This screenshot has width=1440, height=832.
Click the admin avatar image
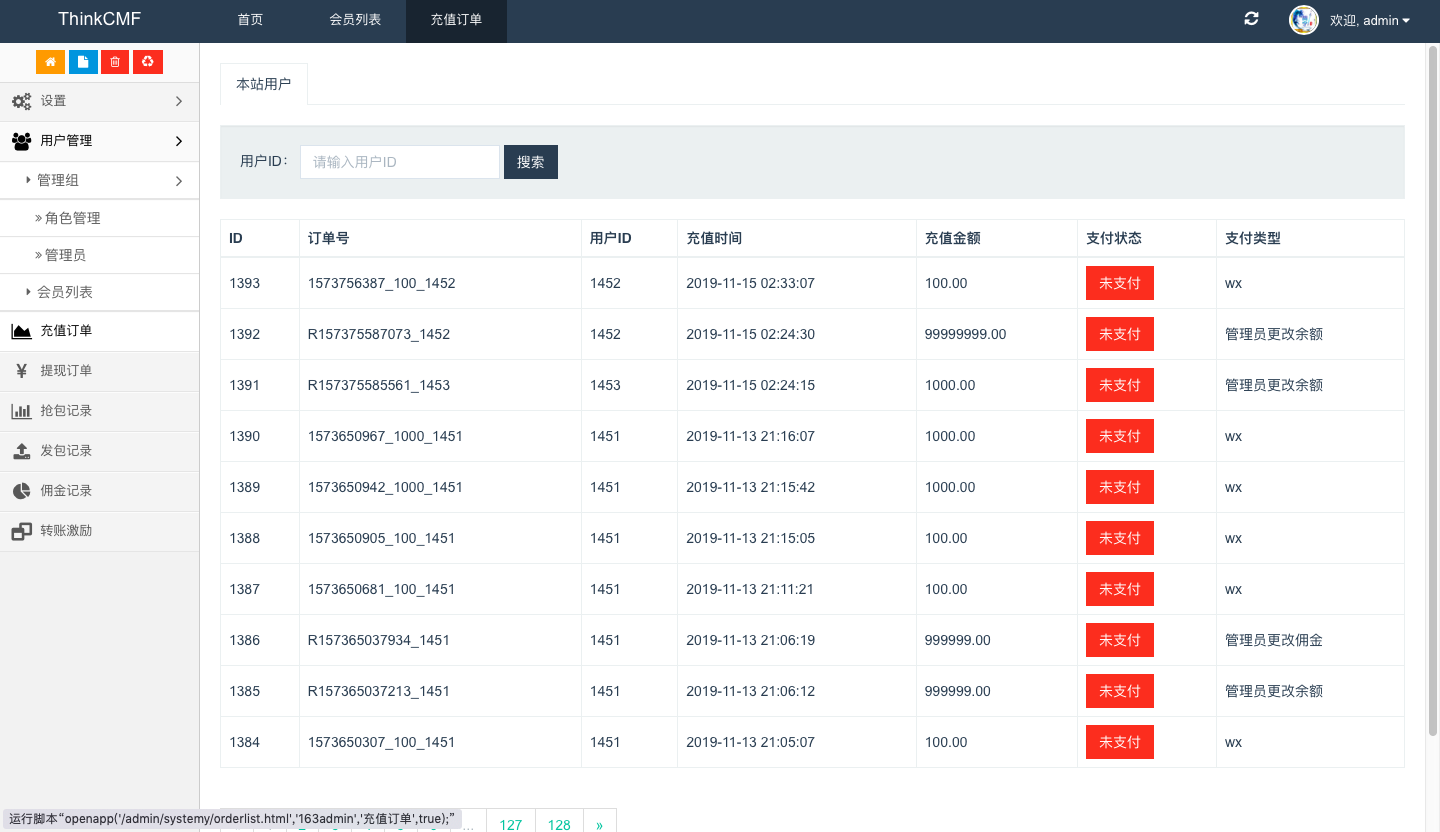(1304, 20)
